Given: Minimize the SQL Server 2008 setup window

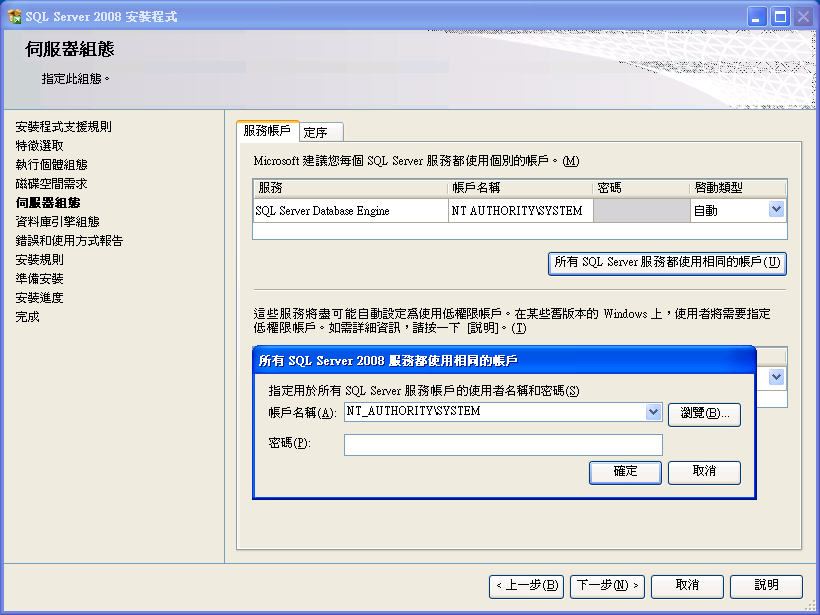Looking at the screenshot, I should [x=756, y=17].
